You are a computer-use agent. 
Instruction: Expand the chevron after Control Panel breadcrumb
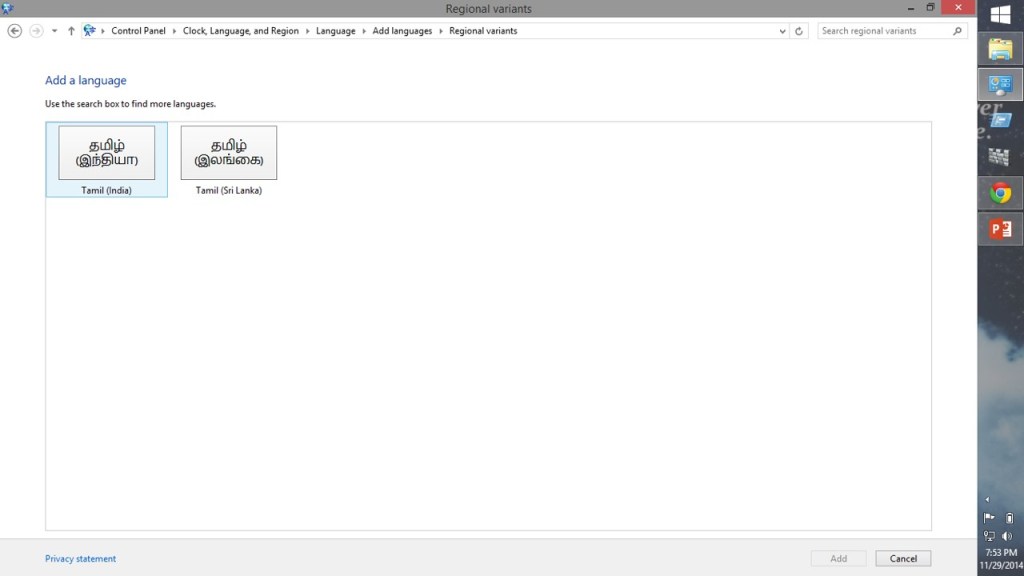point(175,31)
